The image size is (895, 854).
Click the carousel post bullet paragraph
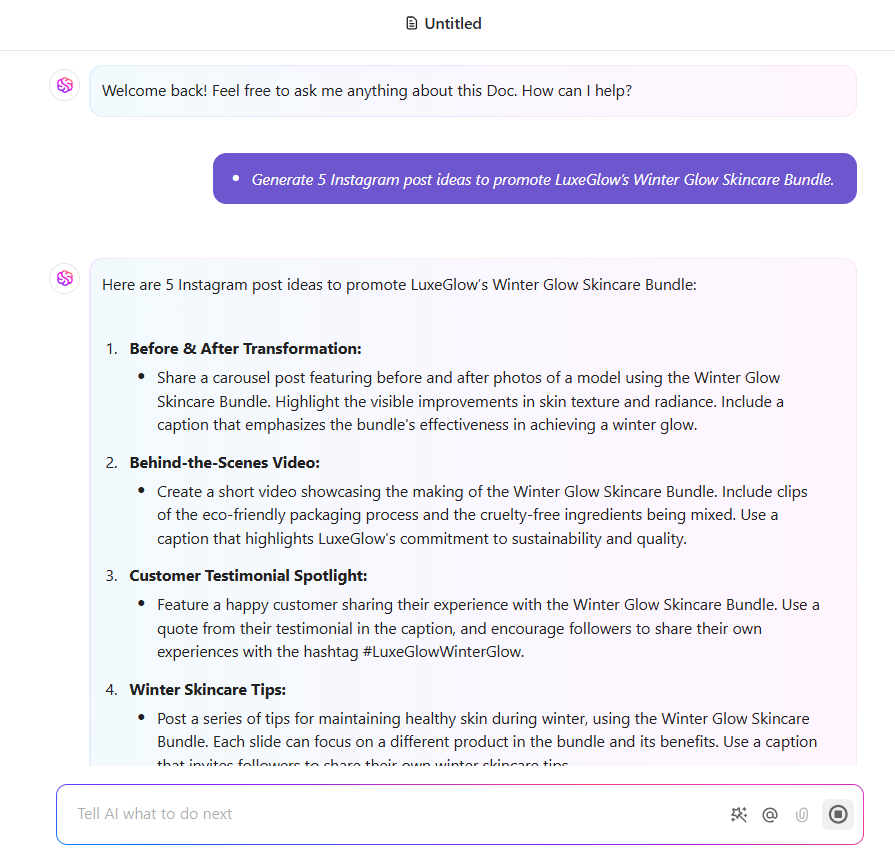[x=470, y=401]
